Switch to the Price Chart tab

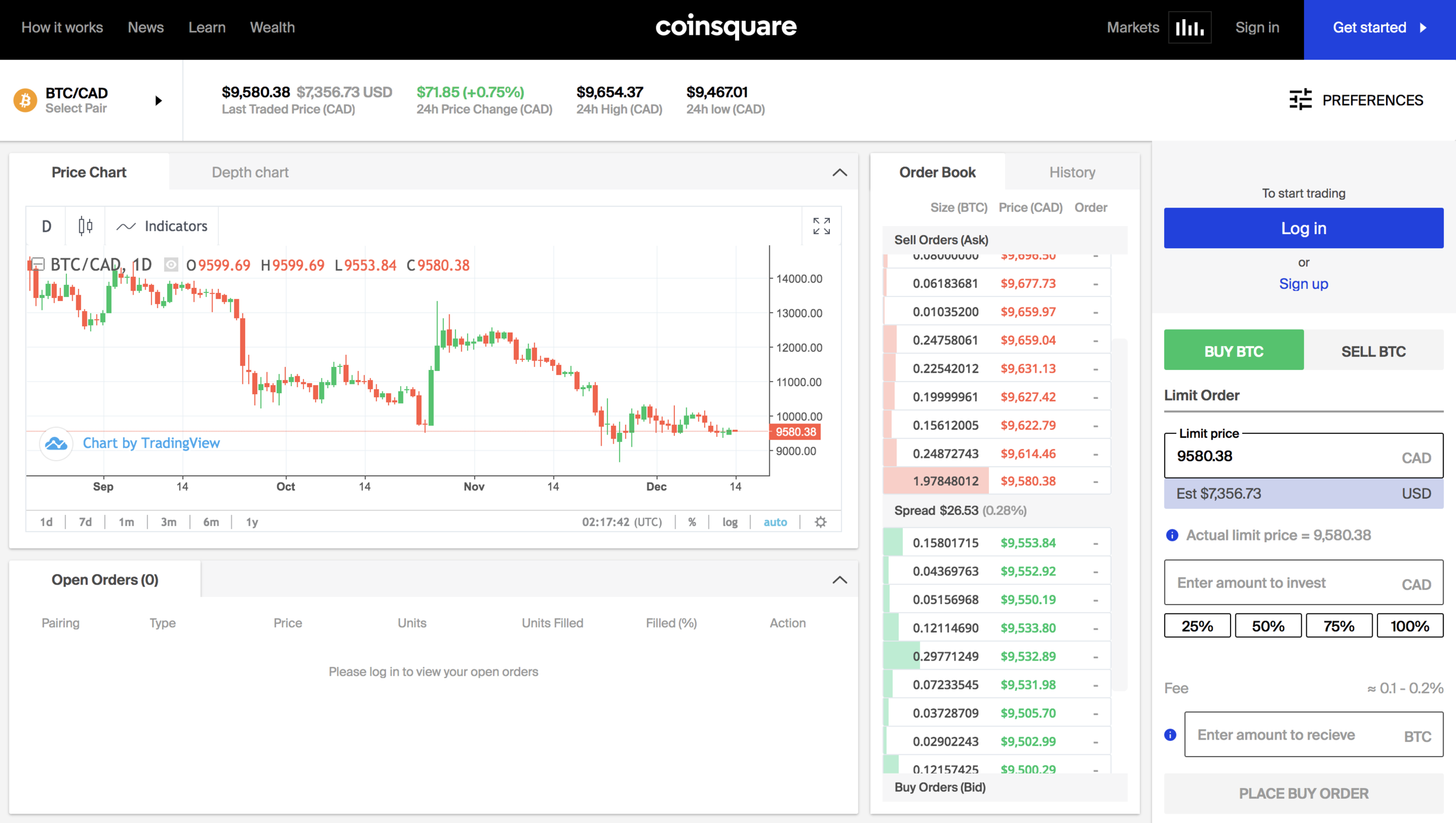(89, 172)
